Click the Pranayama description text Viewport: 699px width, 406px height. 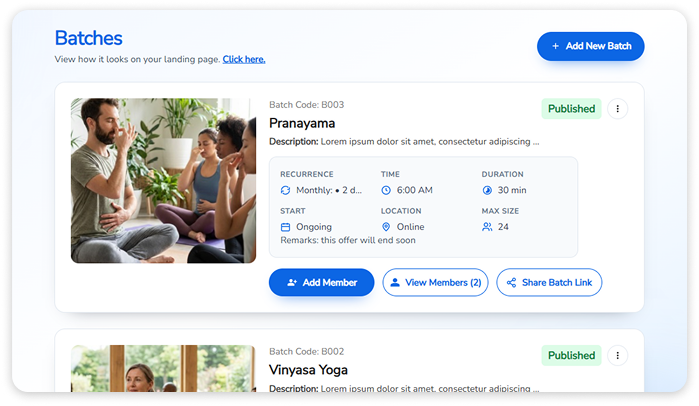tap(404, 142)
